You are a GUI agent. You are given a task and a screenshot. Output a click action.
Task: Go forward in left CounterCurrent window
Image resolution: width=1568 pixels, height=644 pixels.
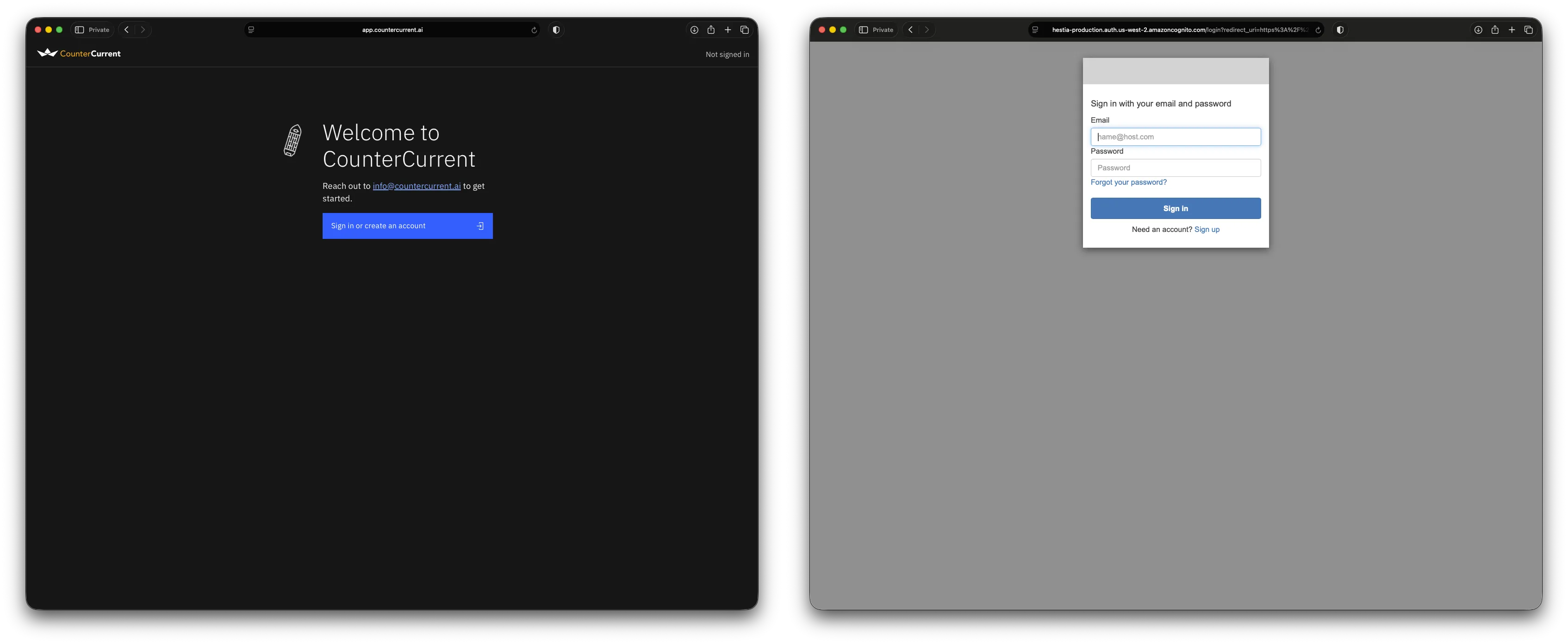[143, 30]
